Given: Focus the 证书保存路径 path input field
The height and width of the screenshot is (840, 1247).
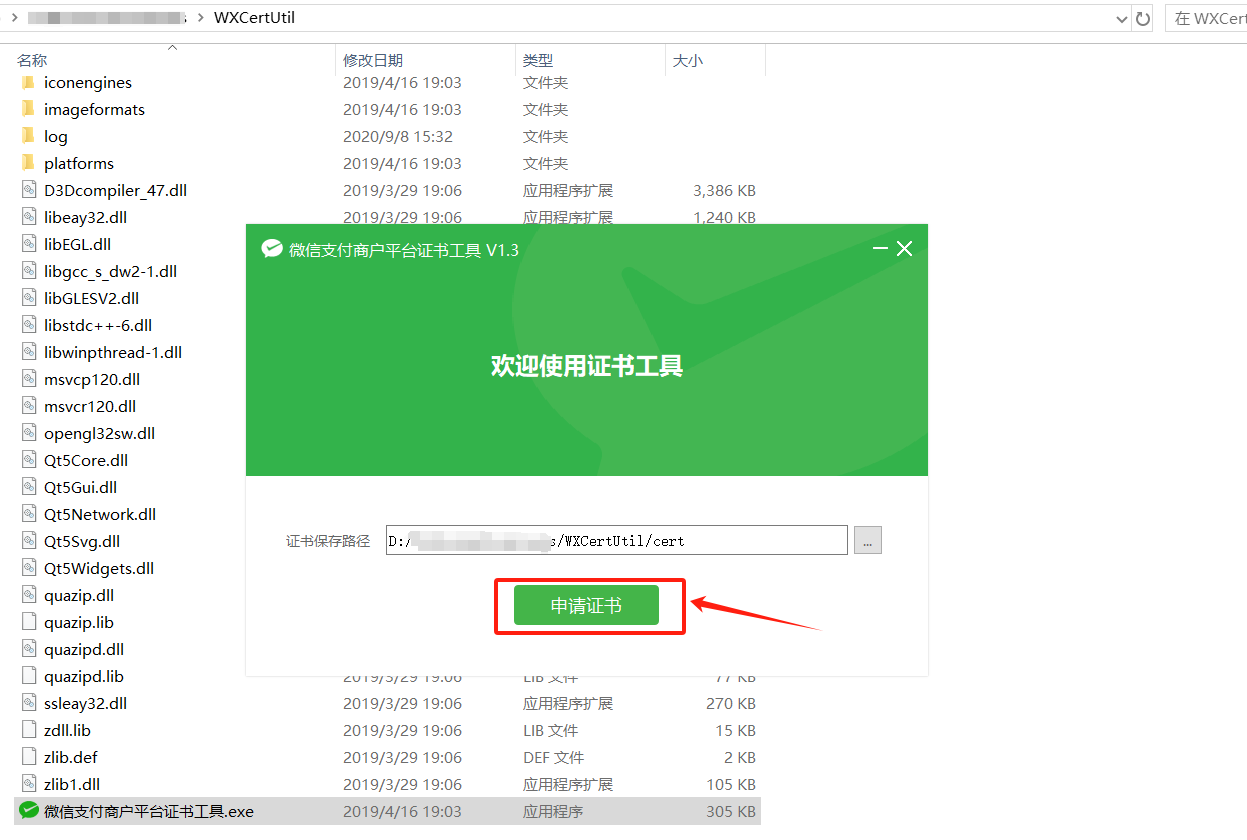Looking at the screenshot, I should click(617, 540).
